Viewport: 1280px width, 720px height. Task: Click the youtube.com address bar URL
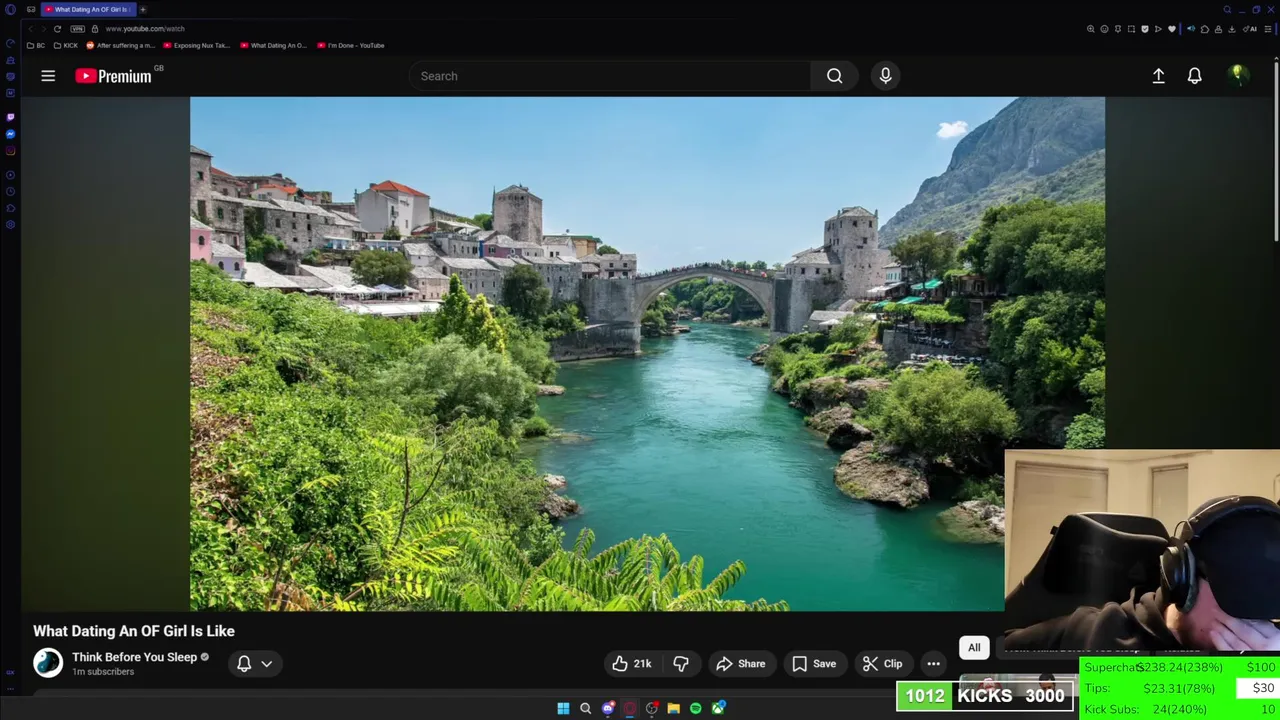point(145,29)
